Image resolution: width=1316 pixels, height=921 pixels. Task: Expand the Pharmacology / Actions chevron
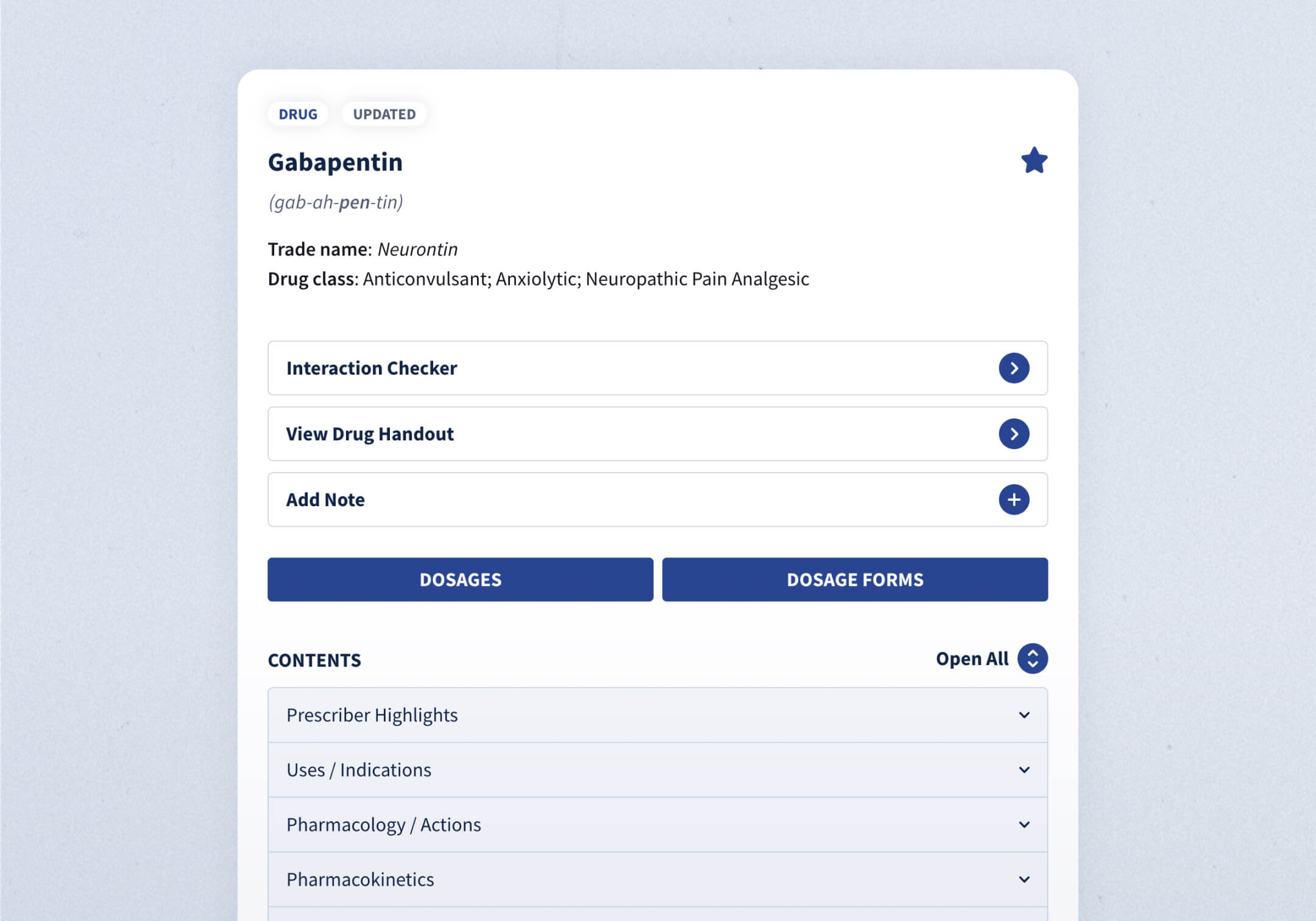click(1024, 825)
